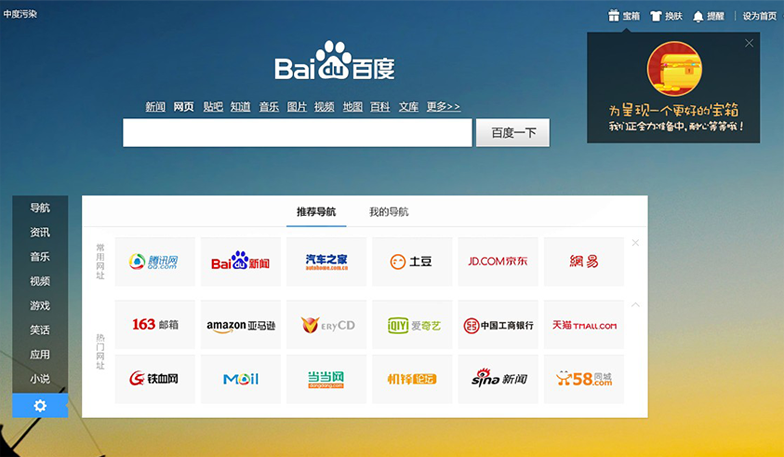This screenshot has width=784, height=457.
Task: Select 音乐 in the left sidebar
Action: point(40,257)
